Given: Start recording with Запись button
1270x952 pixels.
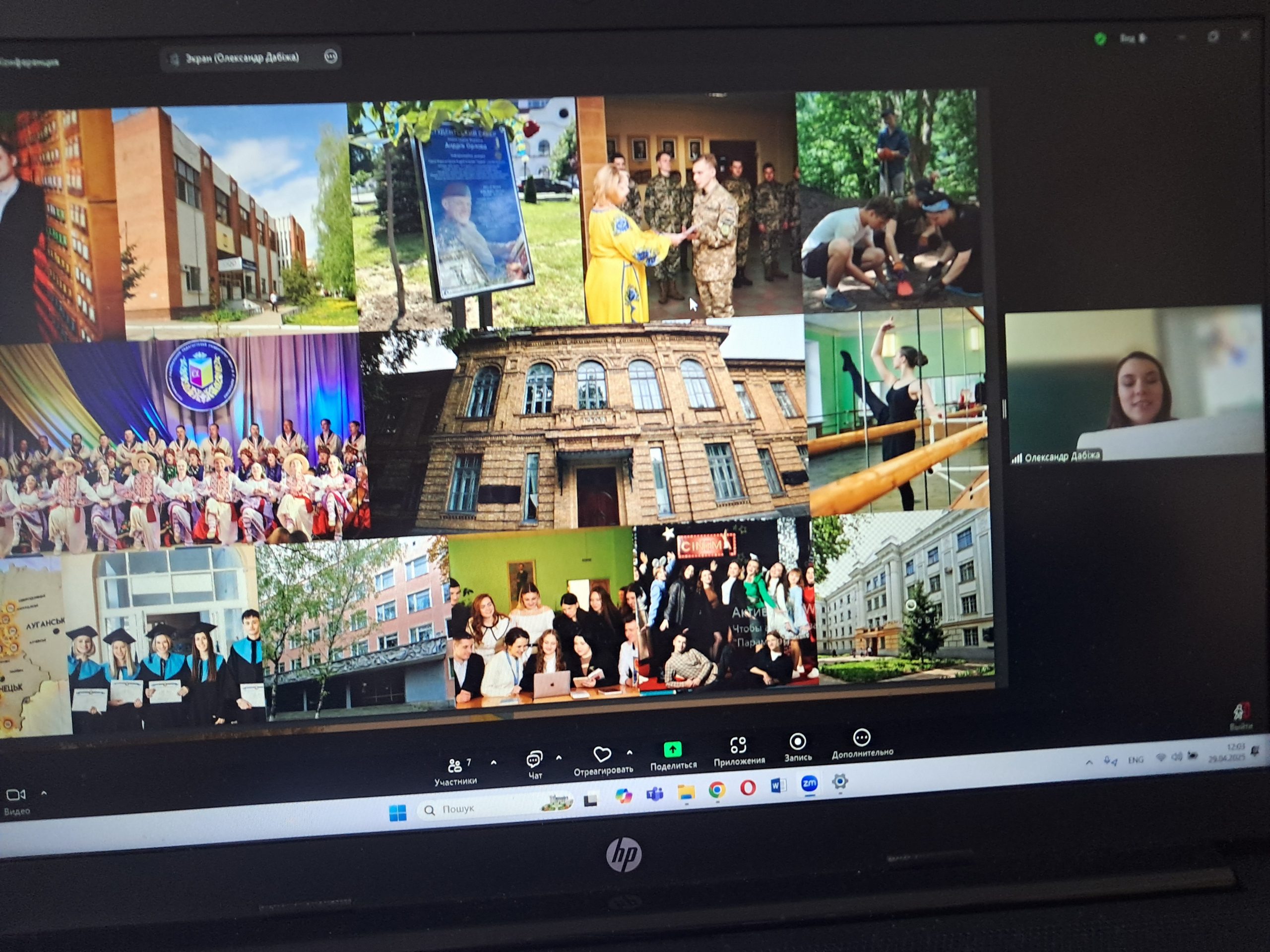Looking at the screenshot, I should [x=798, y=747].
